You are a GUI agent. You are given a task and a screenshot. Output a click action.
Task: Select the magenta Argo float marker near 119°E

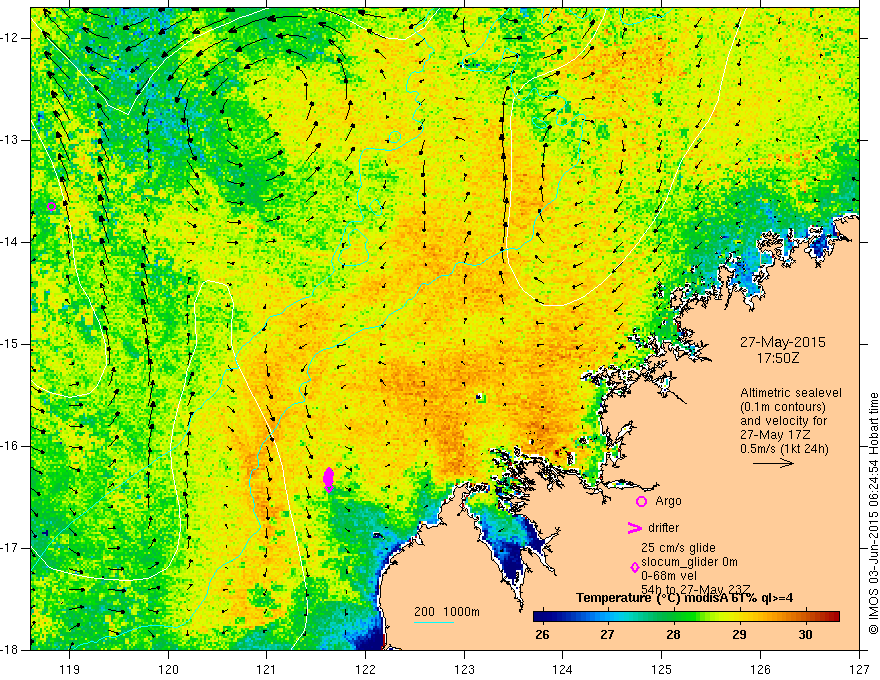[51, 206]
